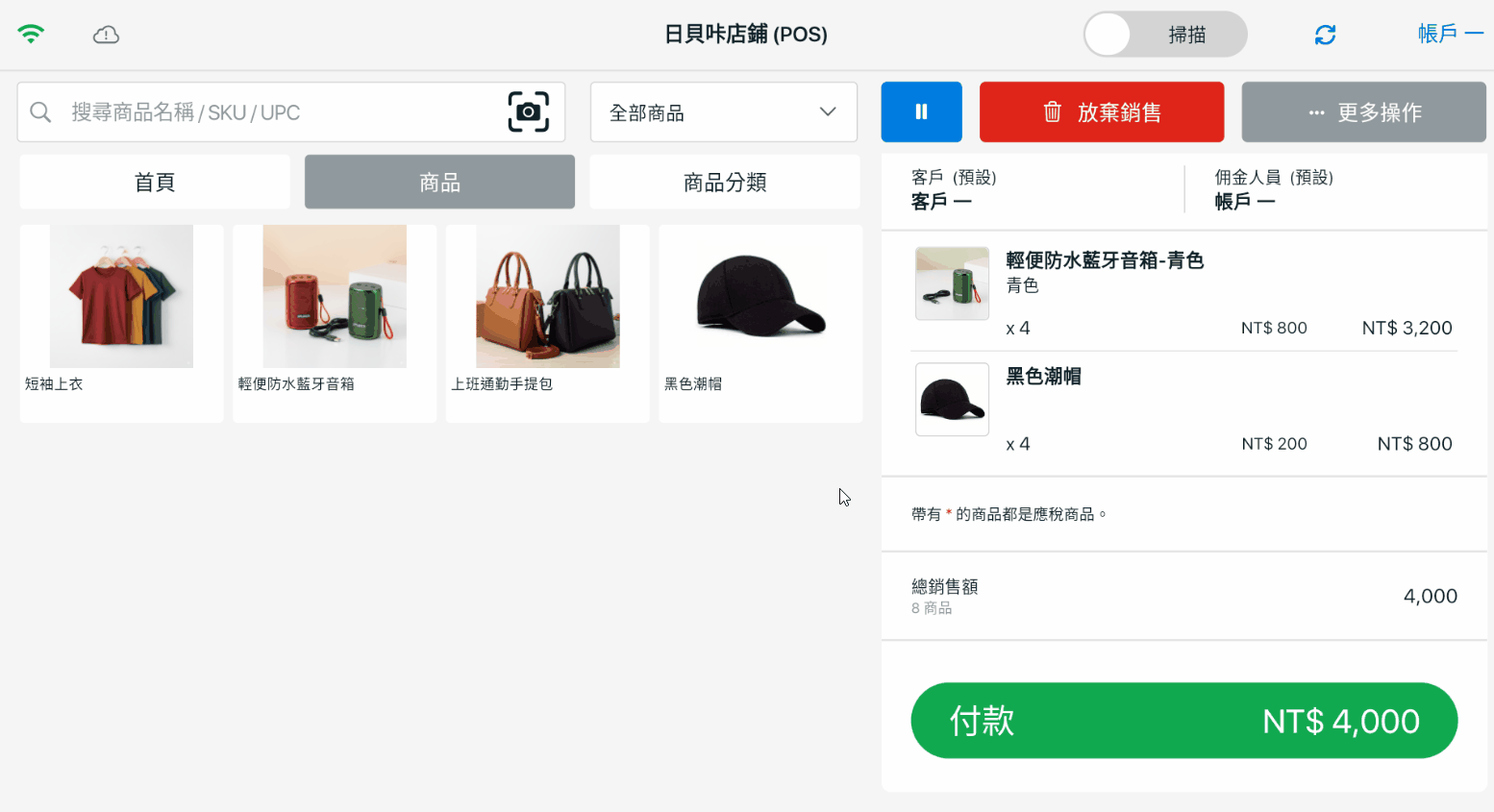Open the 帳戶 account menu at top right

point(1449,35)
